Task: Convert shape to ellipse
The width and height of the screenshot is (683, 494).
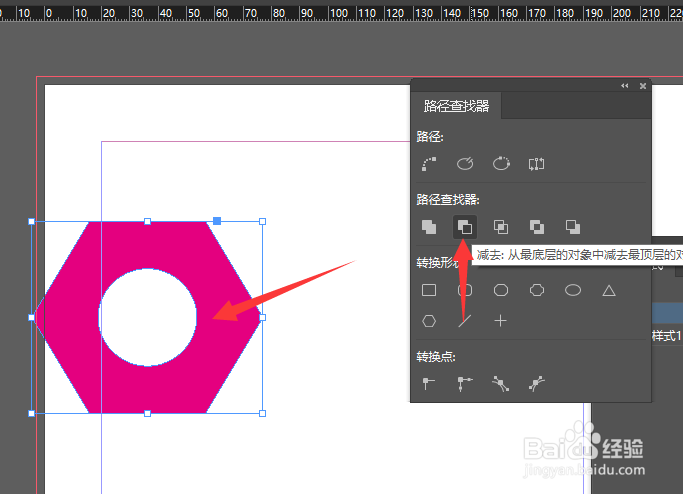Action: click(573, 290)
